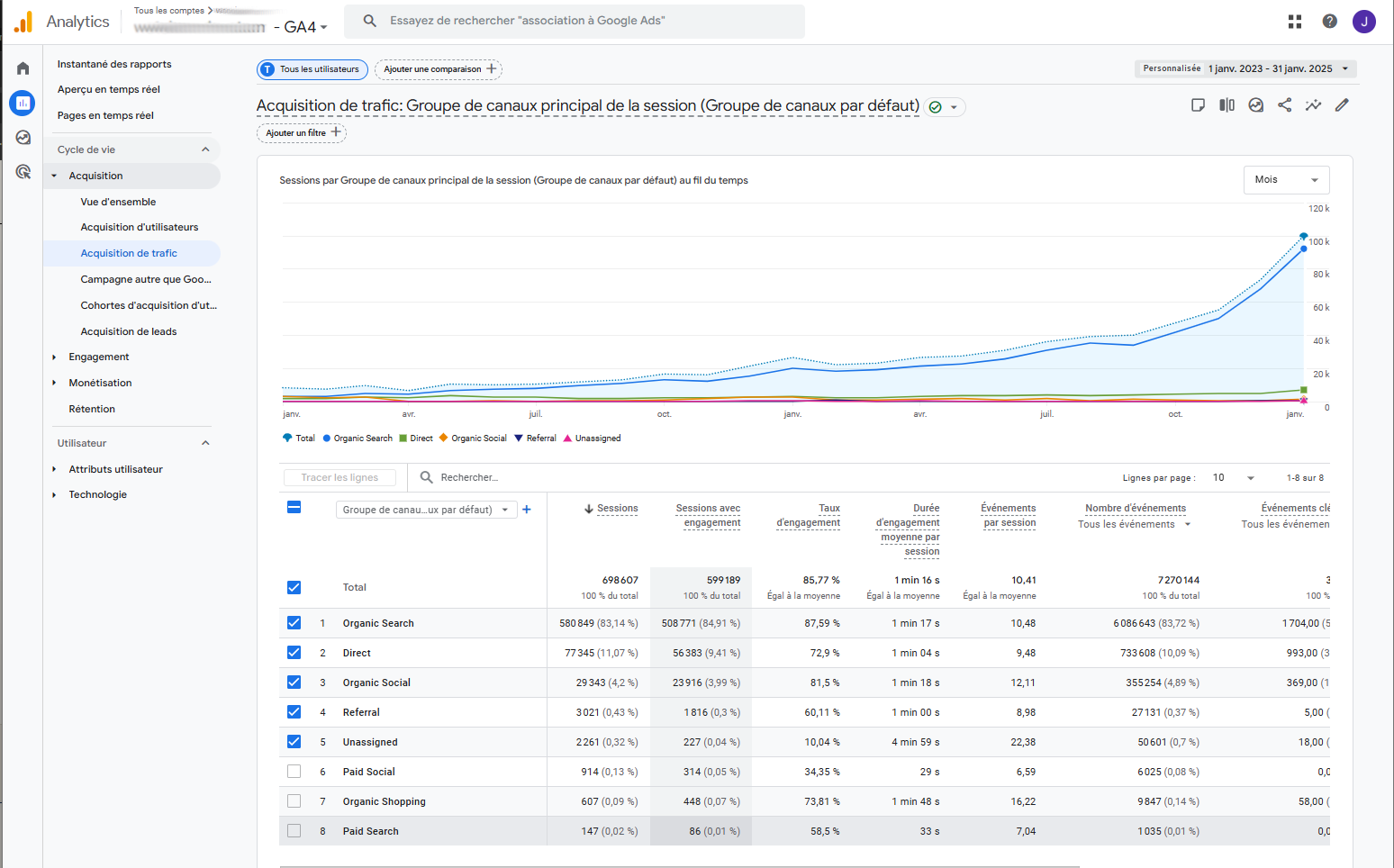Open Aperçu en temps réel
The image size is (1394, 868).
[x=109, y=89]
